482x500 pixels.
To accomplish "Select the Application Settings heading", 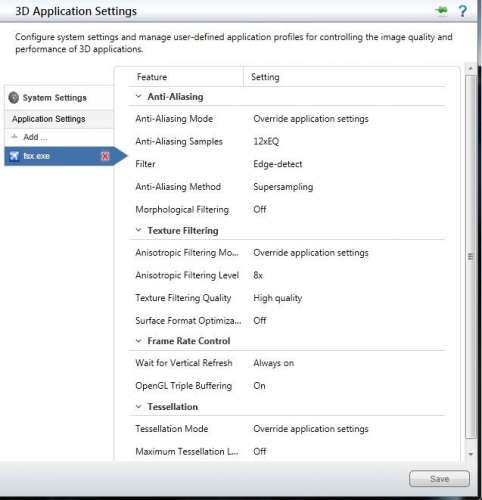I will pyautogui.click(x=49, y=119).
